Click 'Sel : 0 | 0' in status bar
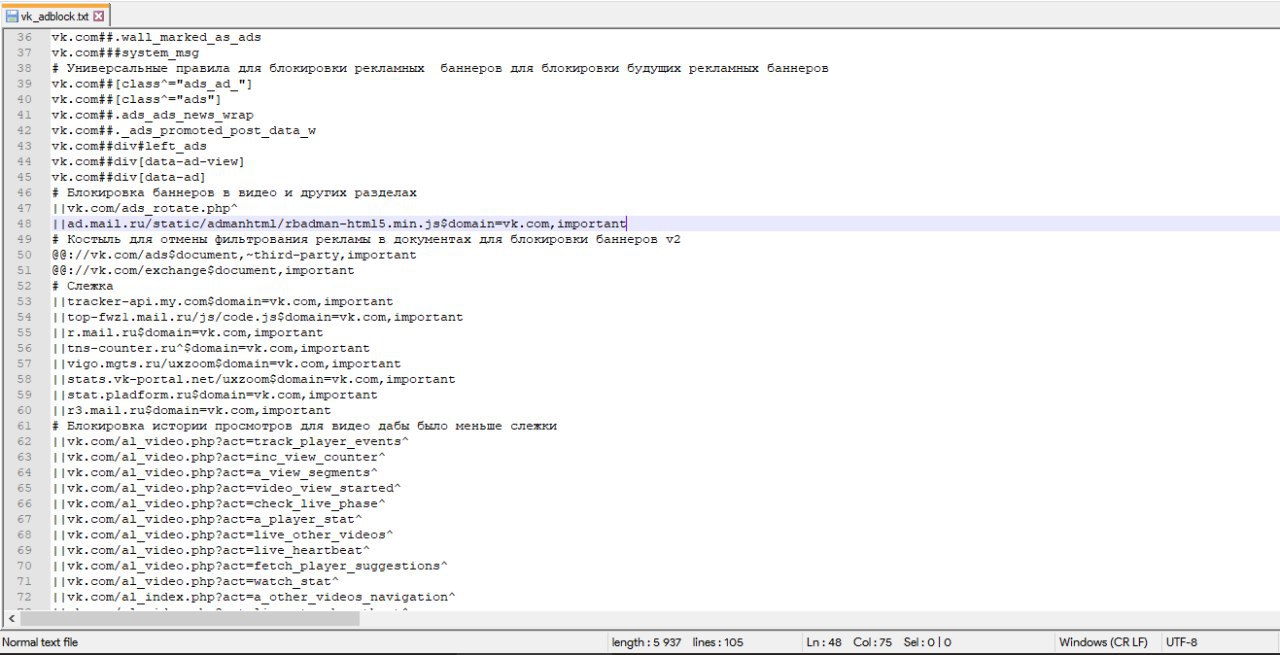The width and height of the screenshot is (1280, 655). (927, 642)
